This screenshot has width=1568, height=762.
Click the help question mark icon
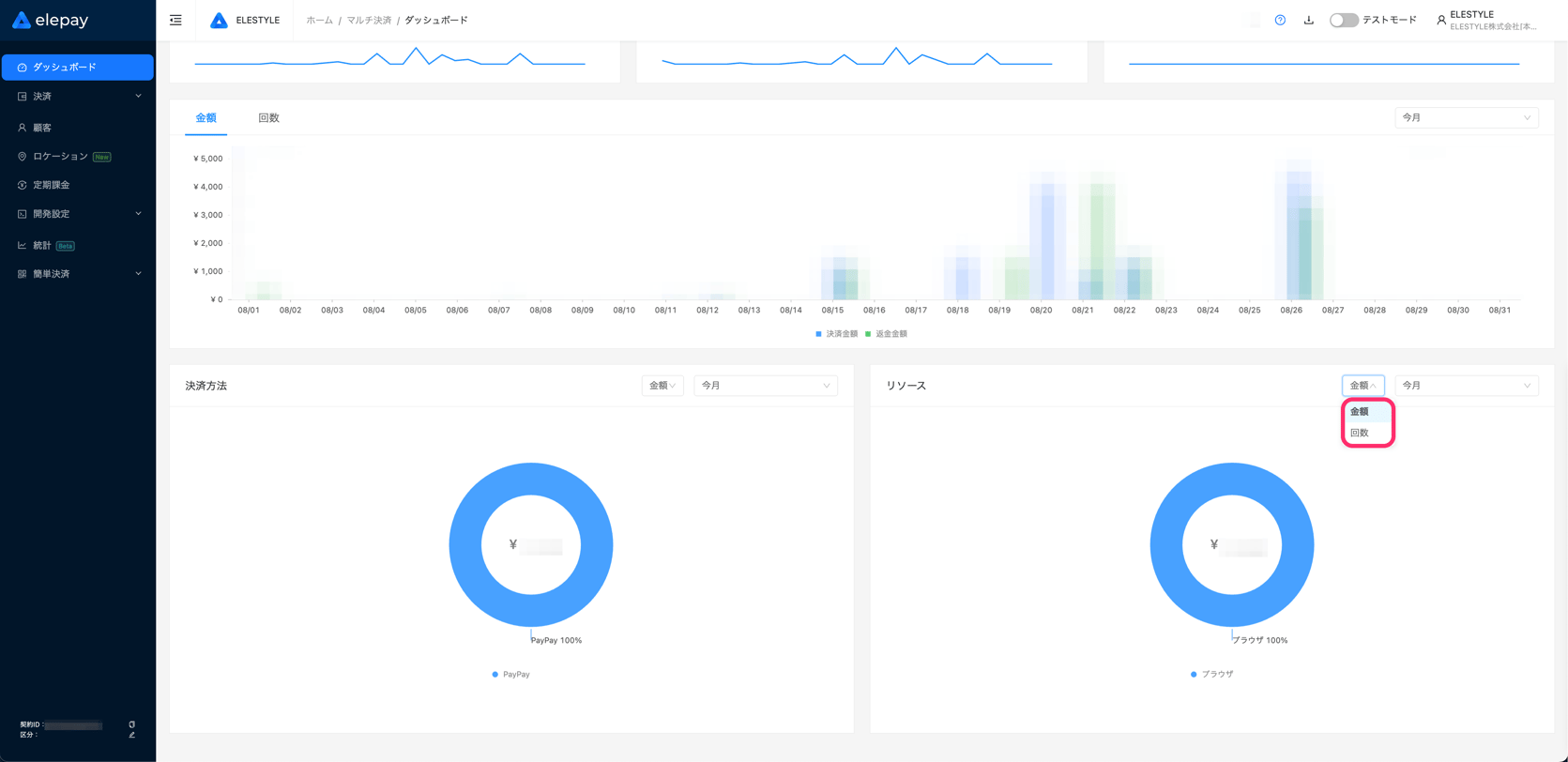(1280, 20)
